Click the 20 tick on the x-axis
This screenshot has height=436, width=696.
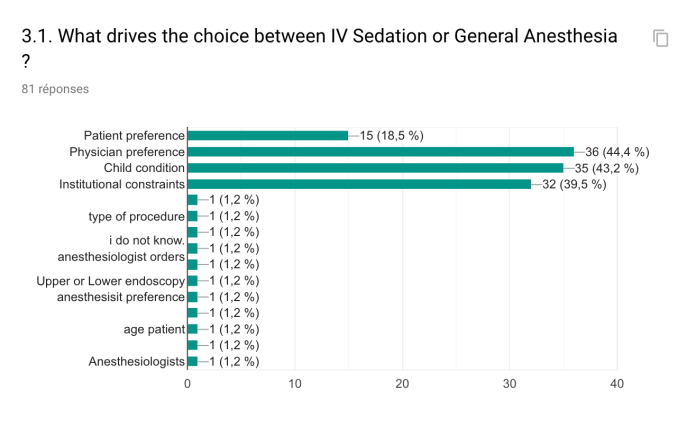[x=402, y=383]
